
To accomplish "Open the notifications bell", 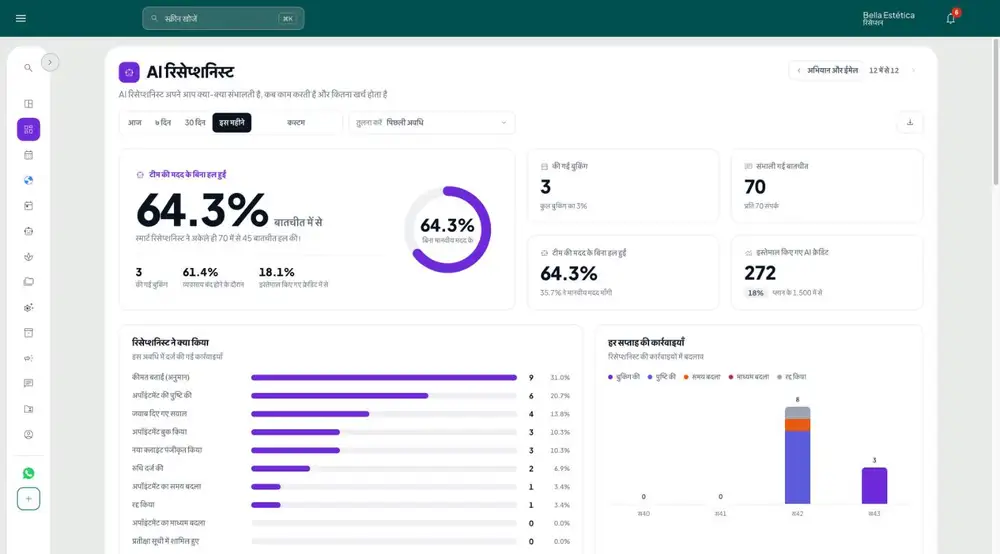I will pyautogui.click(x=950, y=18).
